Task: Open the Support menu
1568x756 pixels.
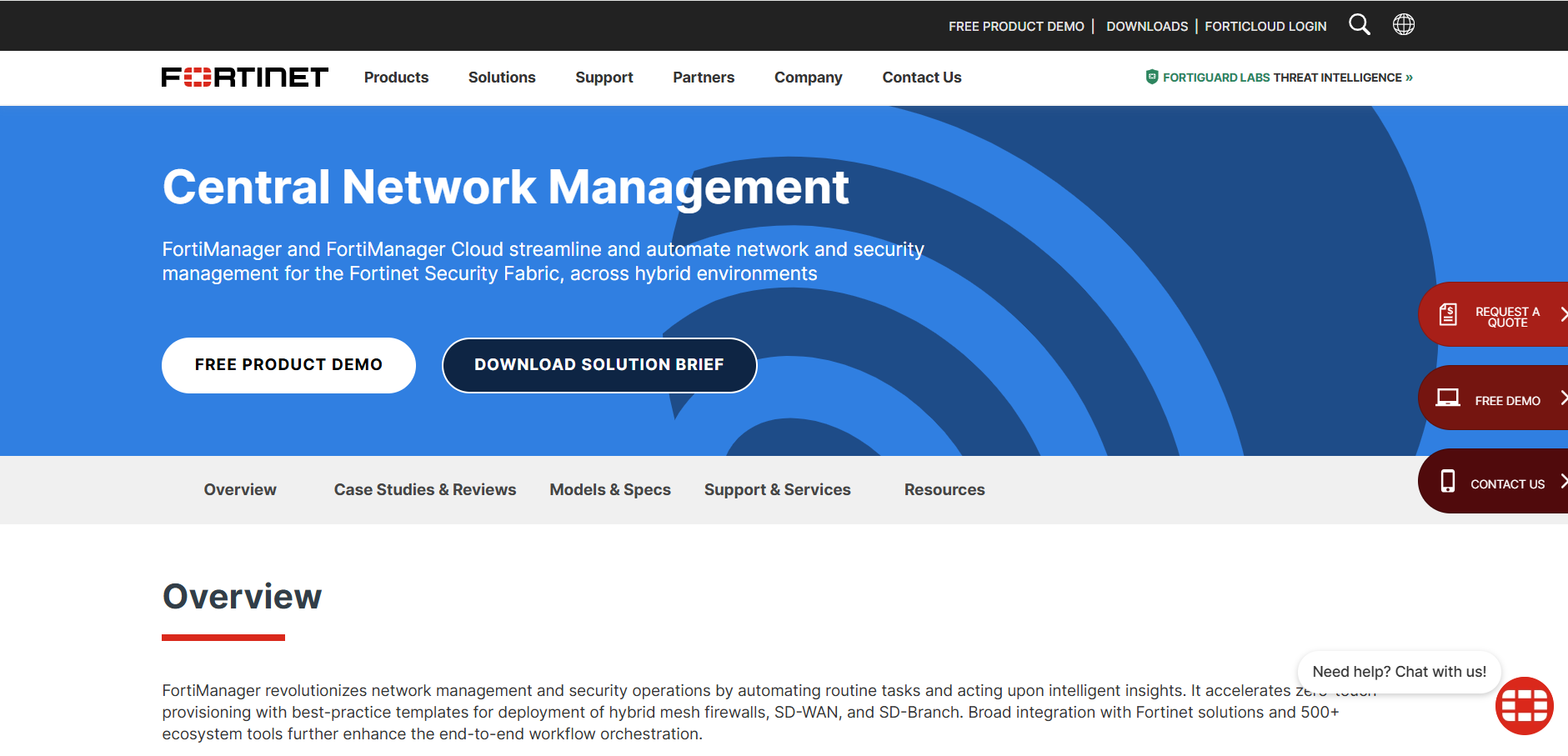Action: point(604,78)
